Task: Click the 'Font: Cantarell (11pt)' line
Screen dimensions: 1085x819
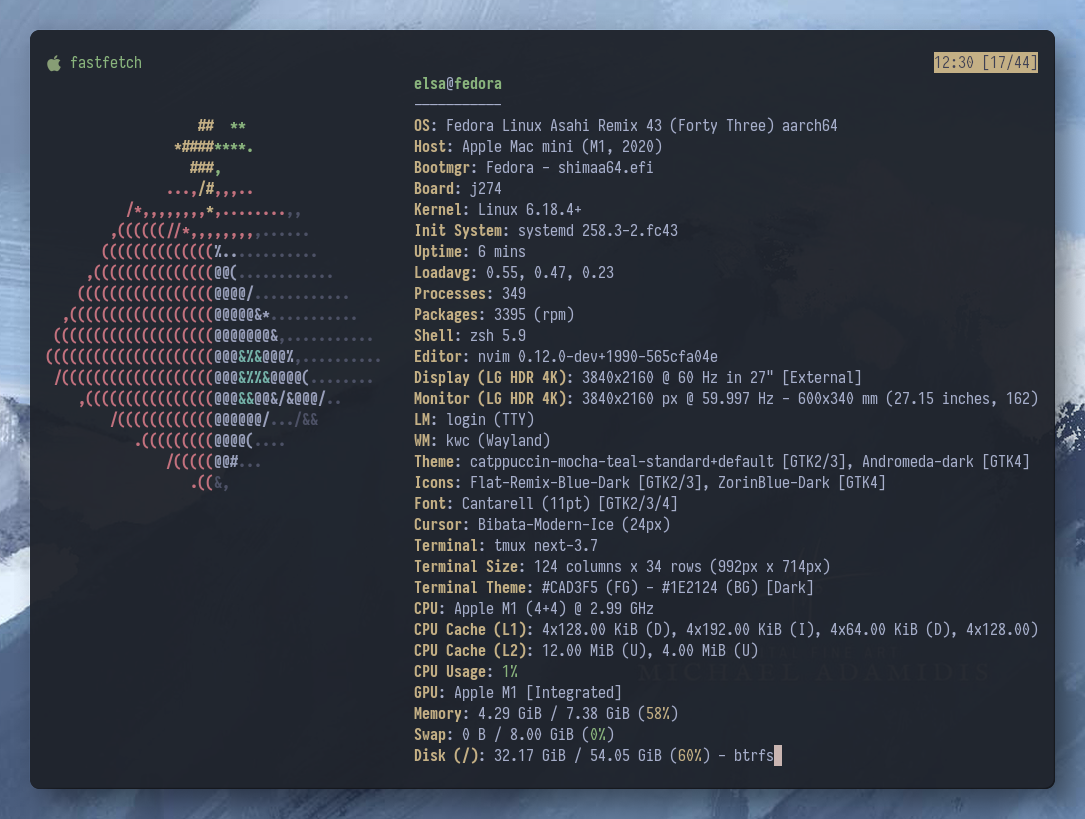Action: tap(545, 504)
